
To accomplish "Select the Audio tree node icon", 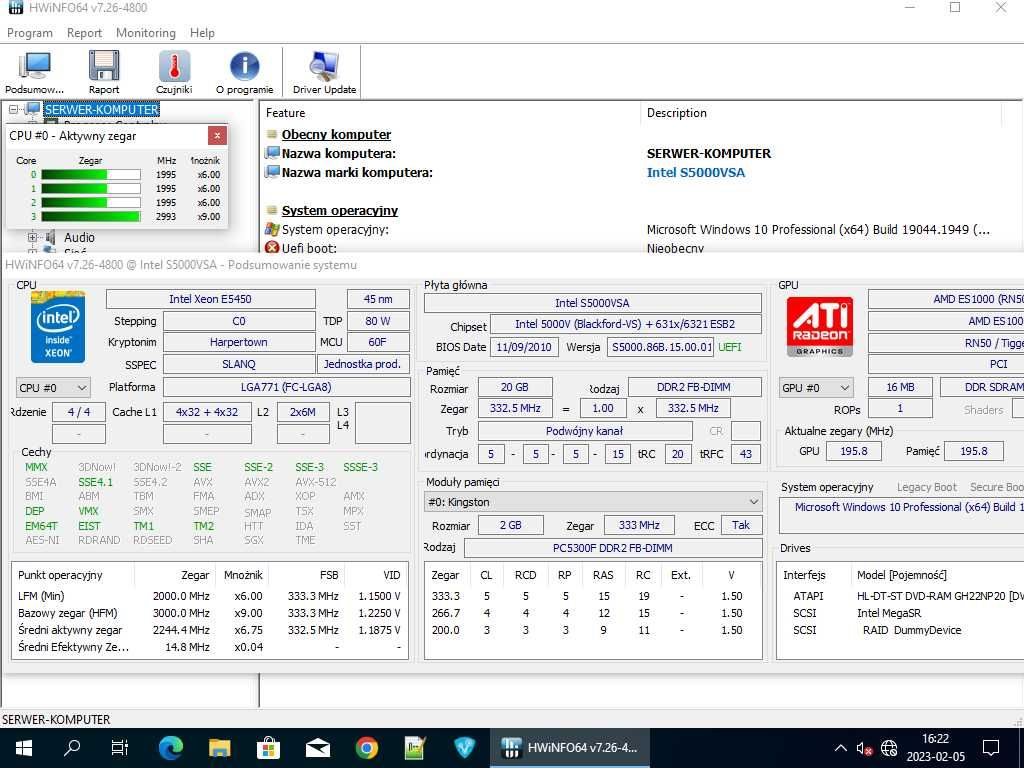I will [50, 238].
